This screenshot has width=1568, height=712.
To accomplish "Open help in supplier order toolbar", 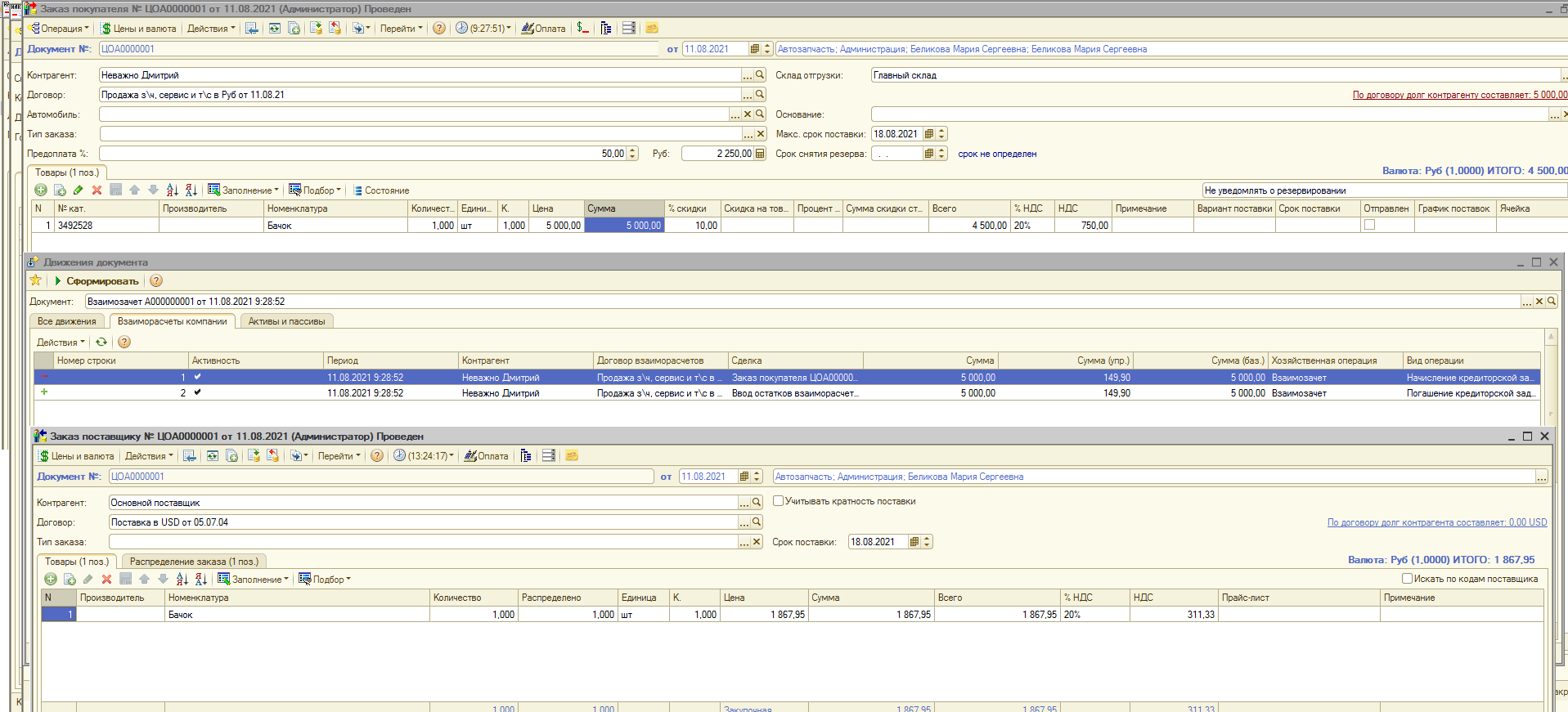I will click(x=377, y=456).
